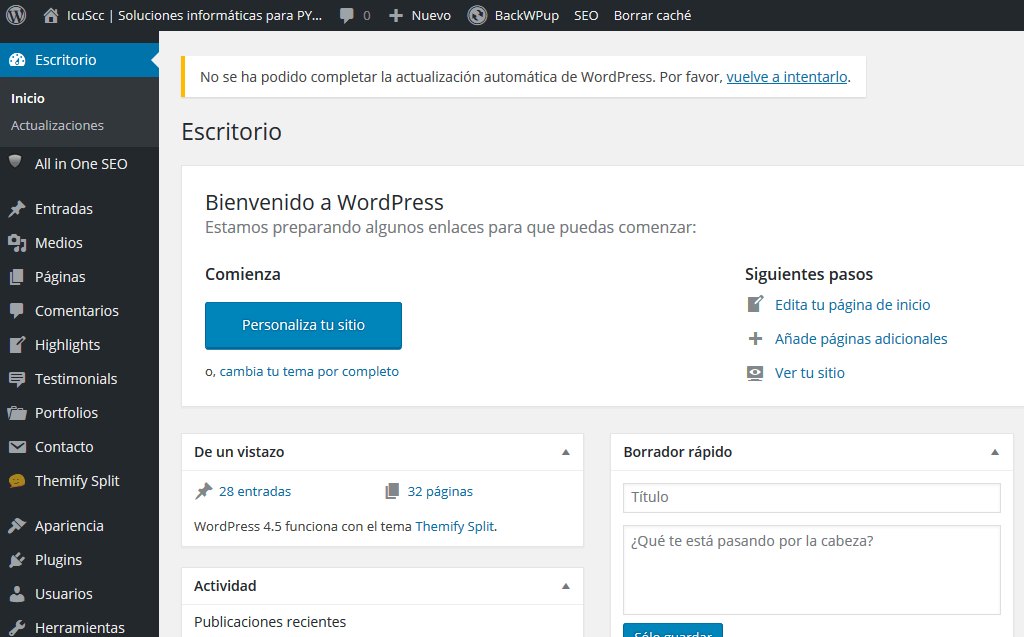The height and width of the screenshot is (637, 1024).
Task: Click the Personaliza tu sitio button
Action: pyautogui.click(x=303, y=325)
